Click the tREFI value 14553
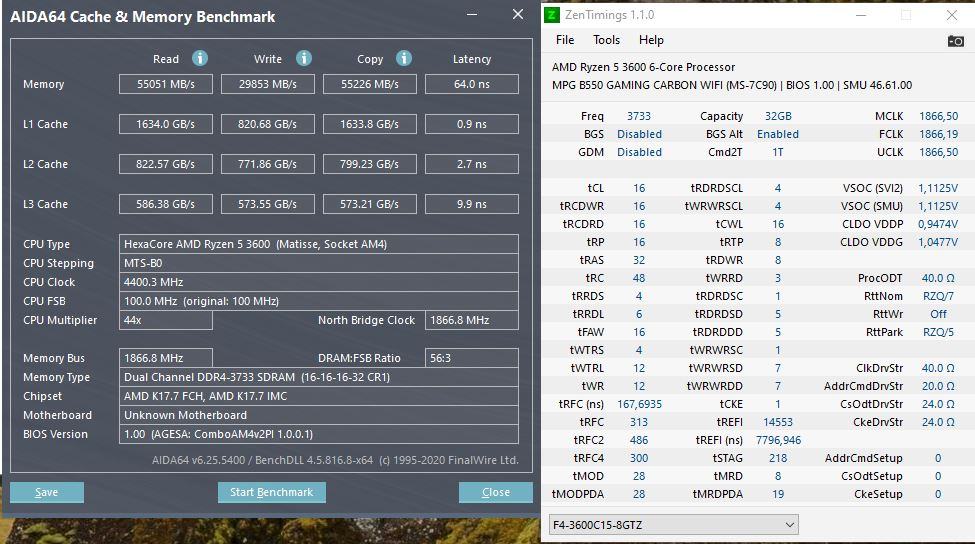 point(778,423)
